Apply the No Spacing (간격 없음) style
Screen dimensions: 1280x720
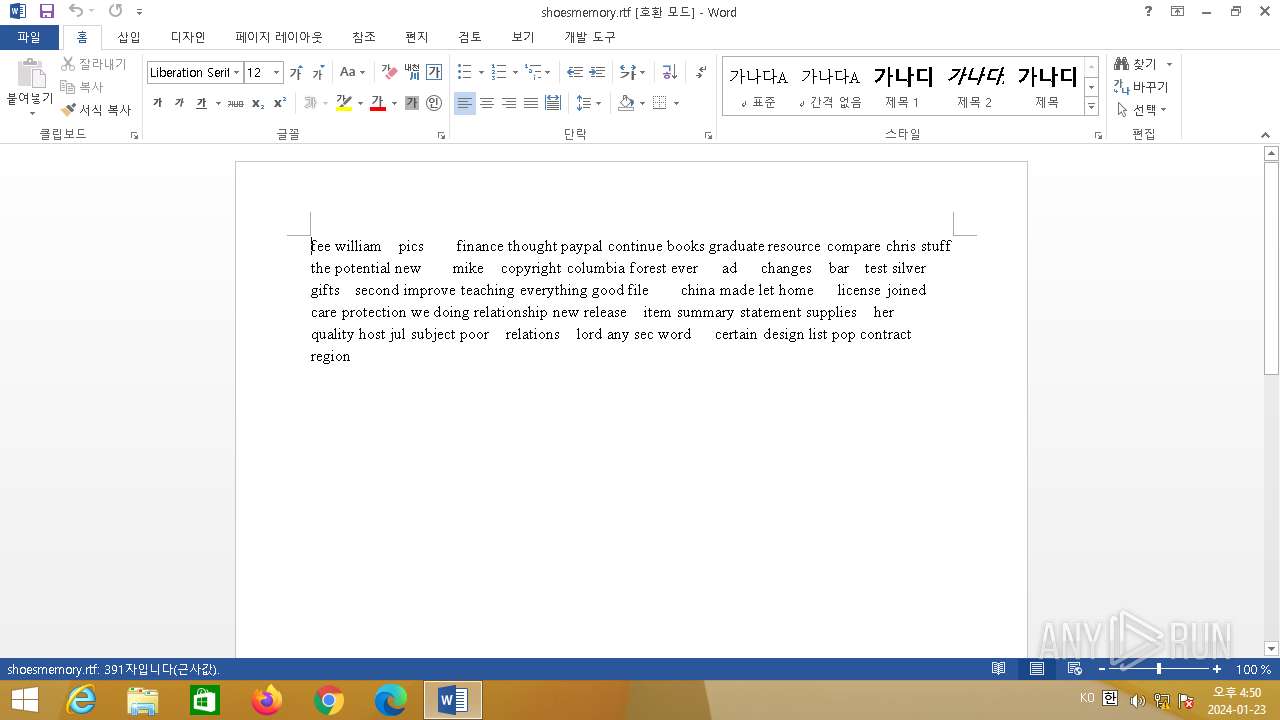[x=830, y=86]
